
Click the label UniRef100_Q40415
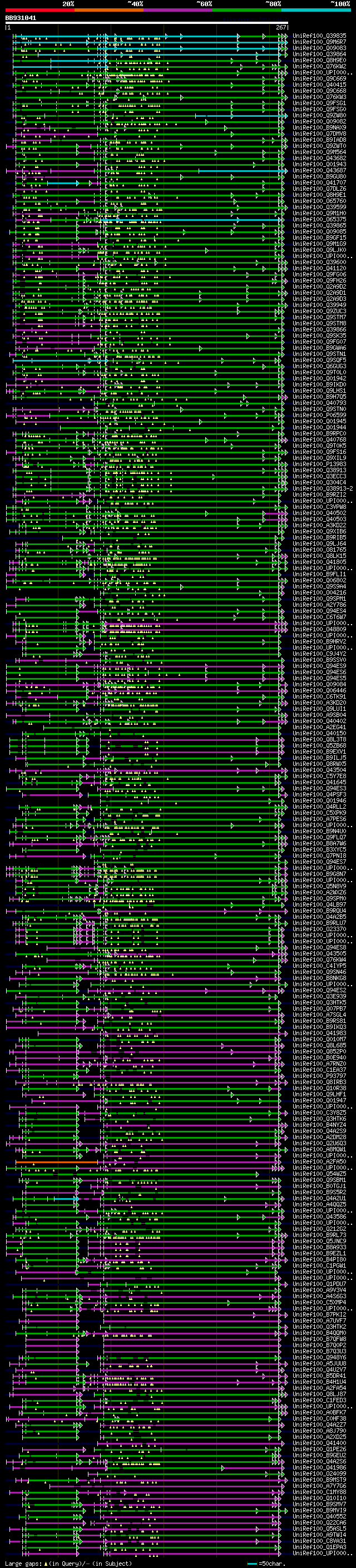(x=319, y=85)
